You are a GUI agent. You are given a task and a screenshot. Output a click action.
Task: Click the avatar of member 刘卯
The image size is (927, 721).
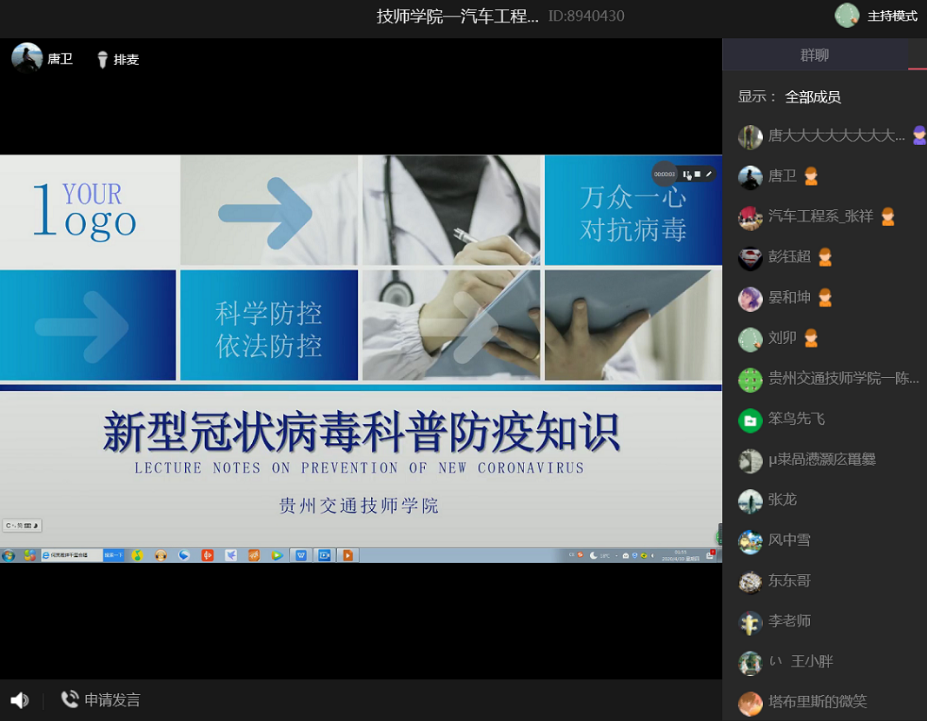coord(750,339)
